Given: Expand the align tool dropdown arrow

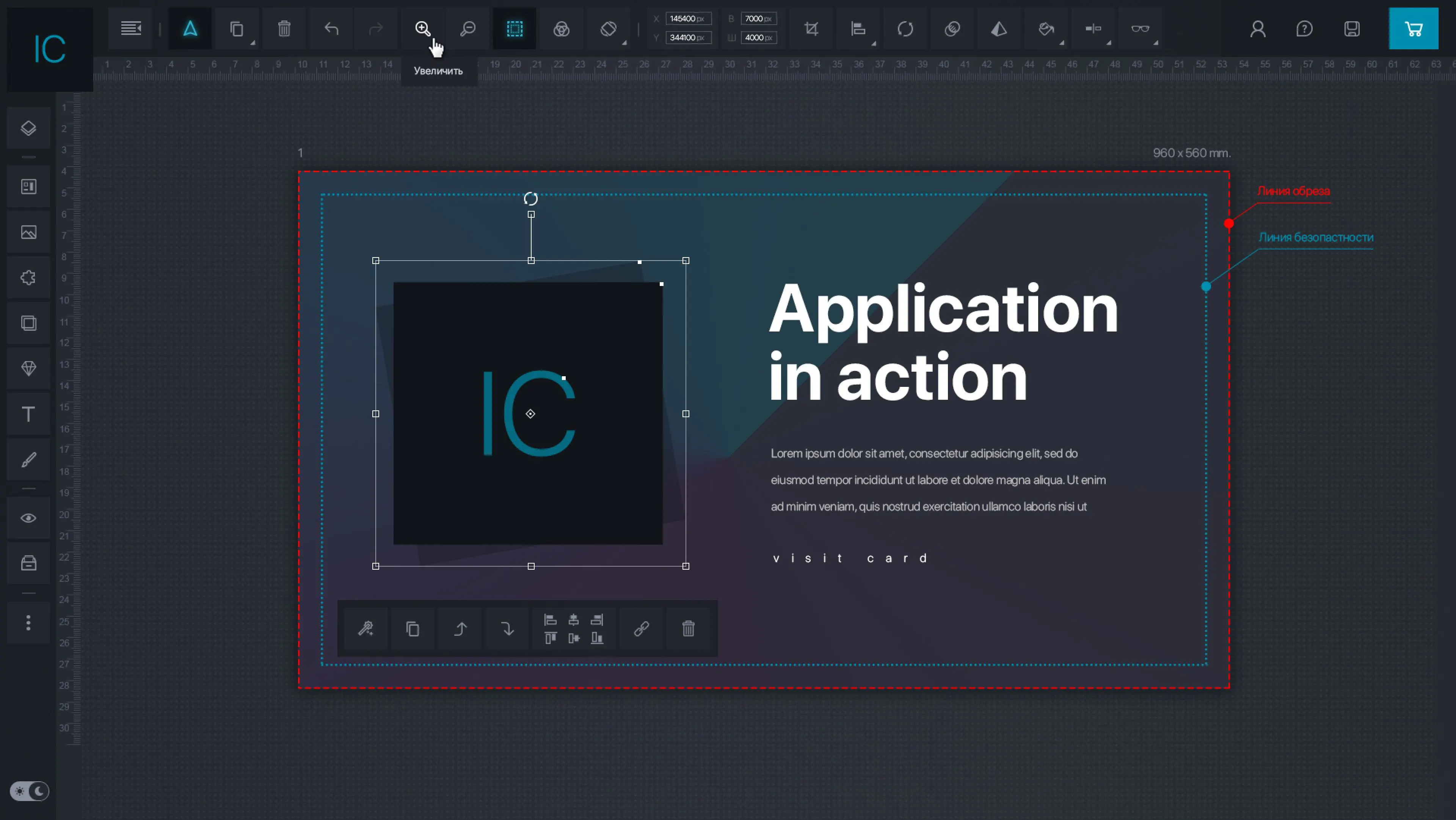Looking at the screenshot, I should click(x=874, y=43).
